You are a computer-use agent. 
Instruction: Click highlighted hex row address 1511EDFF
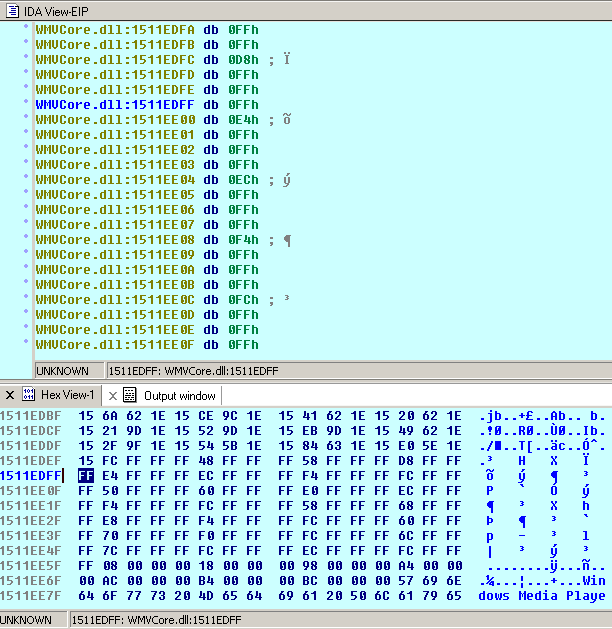(31, 476)
